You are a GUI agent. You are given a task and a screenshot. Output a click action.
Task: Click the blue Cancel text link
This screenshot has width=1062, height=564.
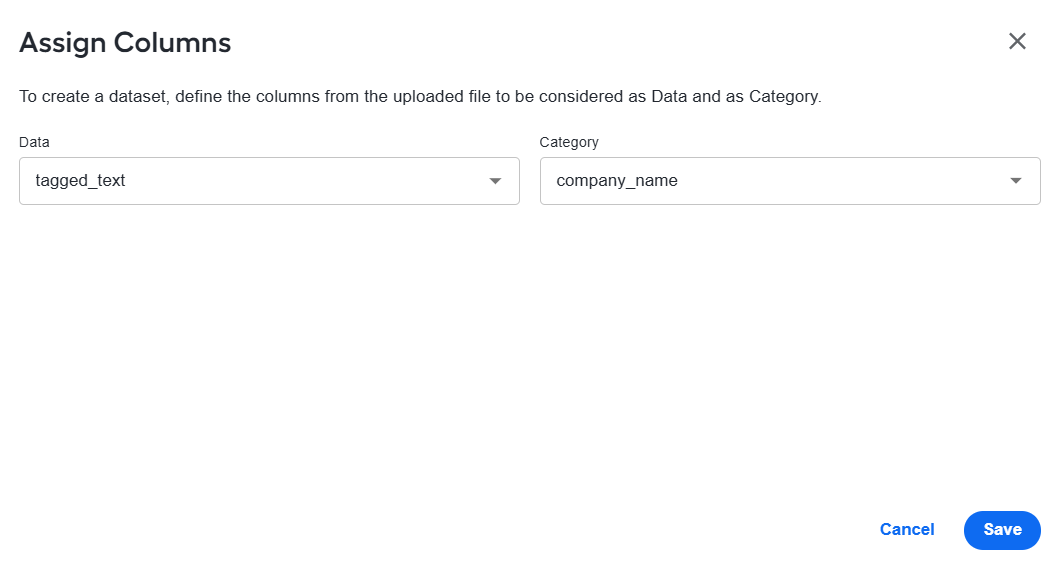pos(906,529)
